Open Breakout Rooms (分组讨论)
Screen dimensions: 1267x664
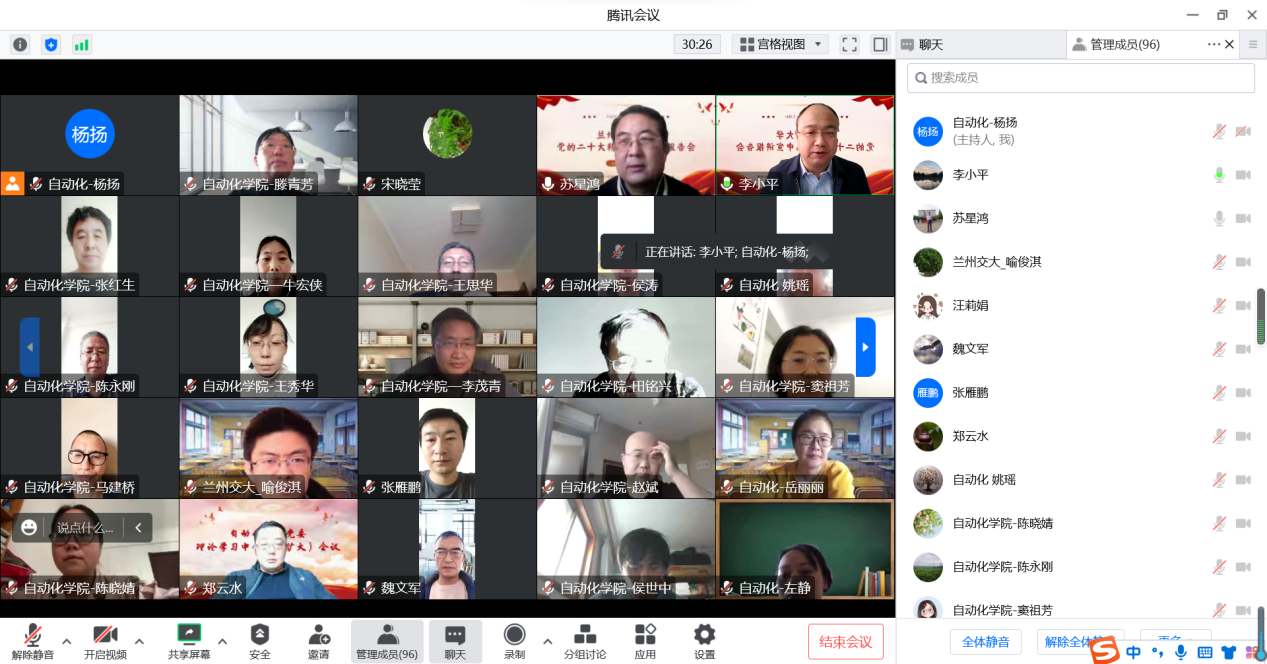coord(585,635)
